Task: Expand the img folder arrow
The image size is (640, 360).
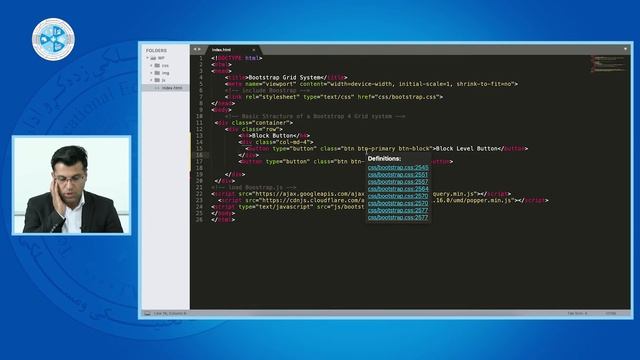Action: point(151,73)
